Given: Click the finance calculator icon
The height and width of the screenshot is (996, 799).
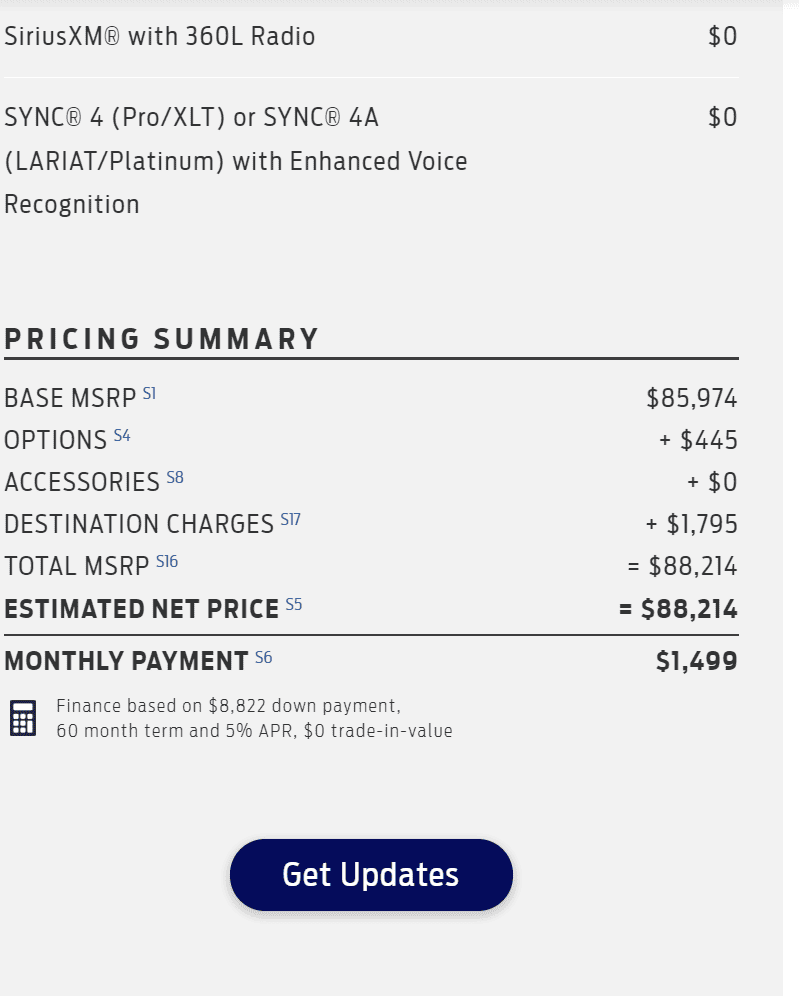Looking at the screenshot, I should [23, 718].
